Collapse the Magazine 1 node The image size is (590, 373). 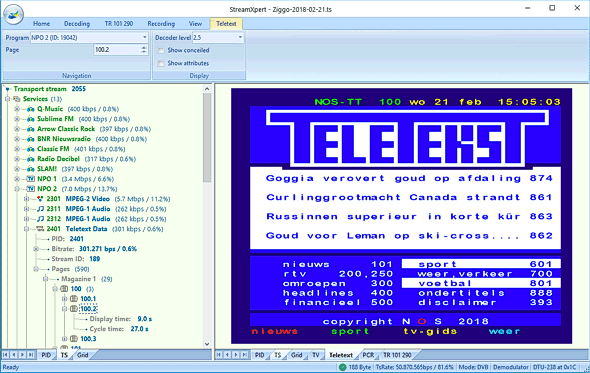[x=45, y=279]
